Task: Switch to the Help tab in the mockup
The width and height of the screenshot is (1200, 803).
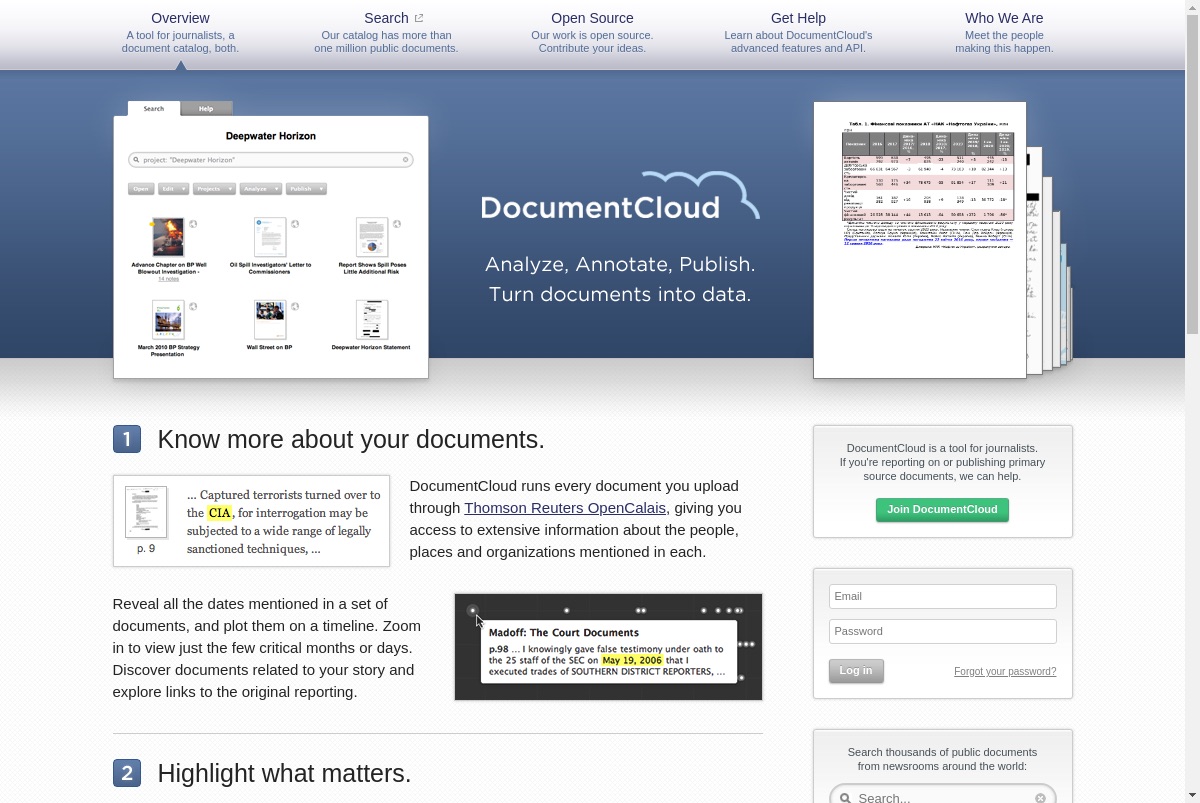Action: click(206, 108)
